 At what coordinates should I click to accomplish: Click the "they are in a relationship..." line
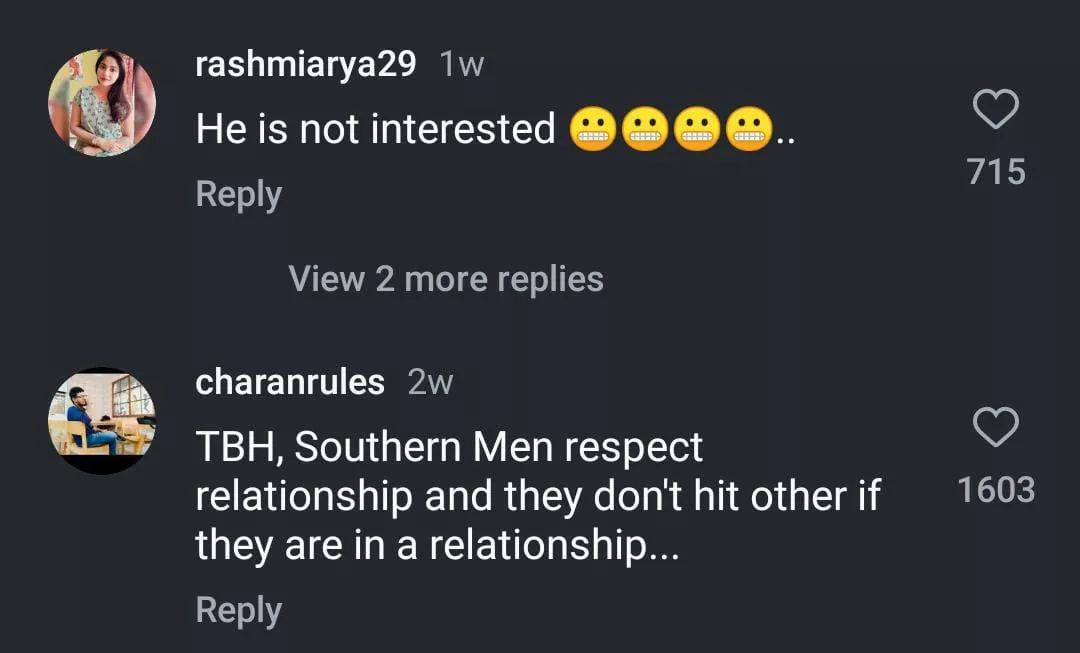(x=437, y=546)
